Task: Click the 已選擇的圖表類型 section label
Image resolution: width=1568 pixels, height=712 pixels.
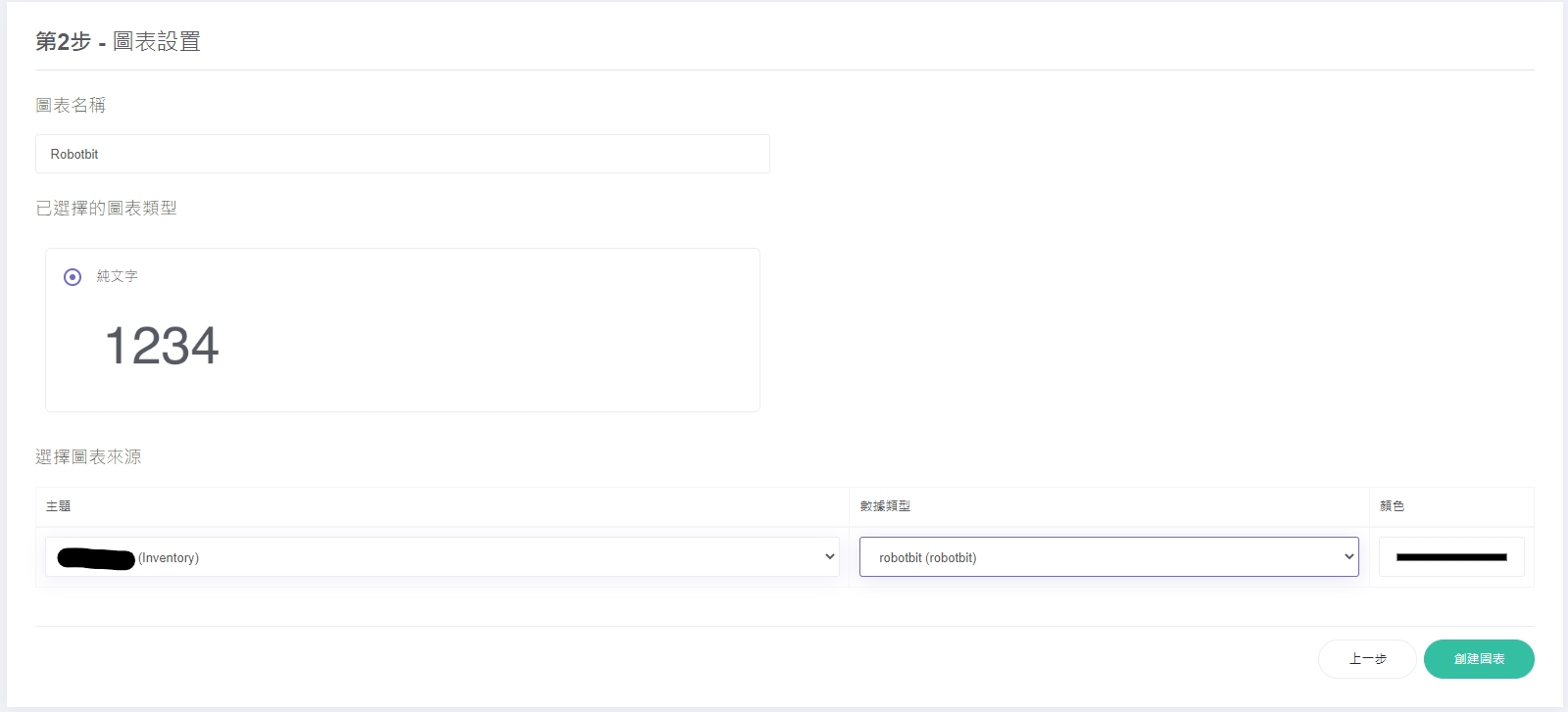Action: tap(106, 209)
